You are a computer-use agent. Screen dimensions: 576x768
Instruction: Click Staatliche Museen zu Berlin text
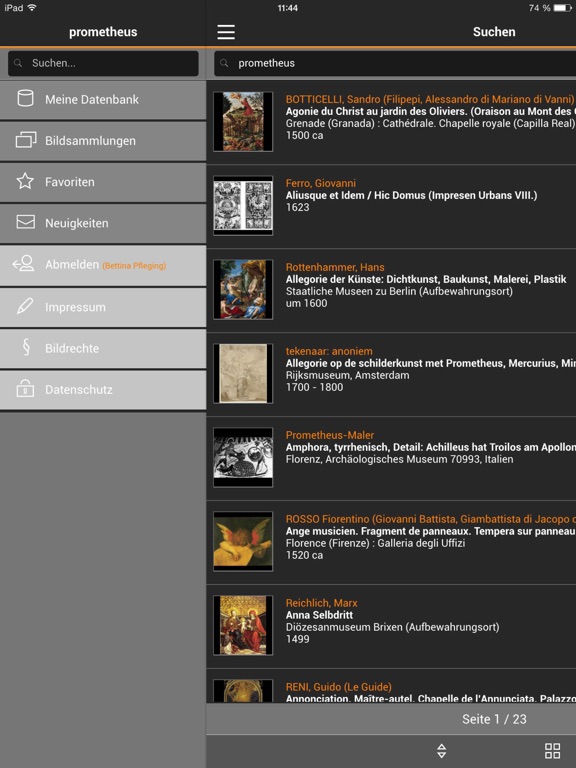pos(399,291)
